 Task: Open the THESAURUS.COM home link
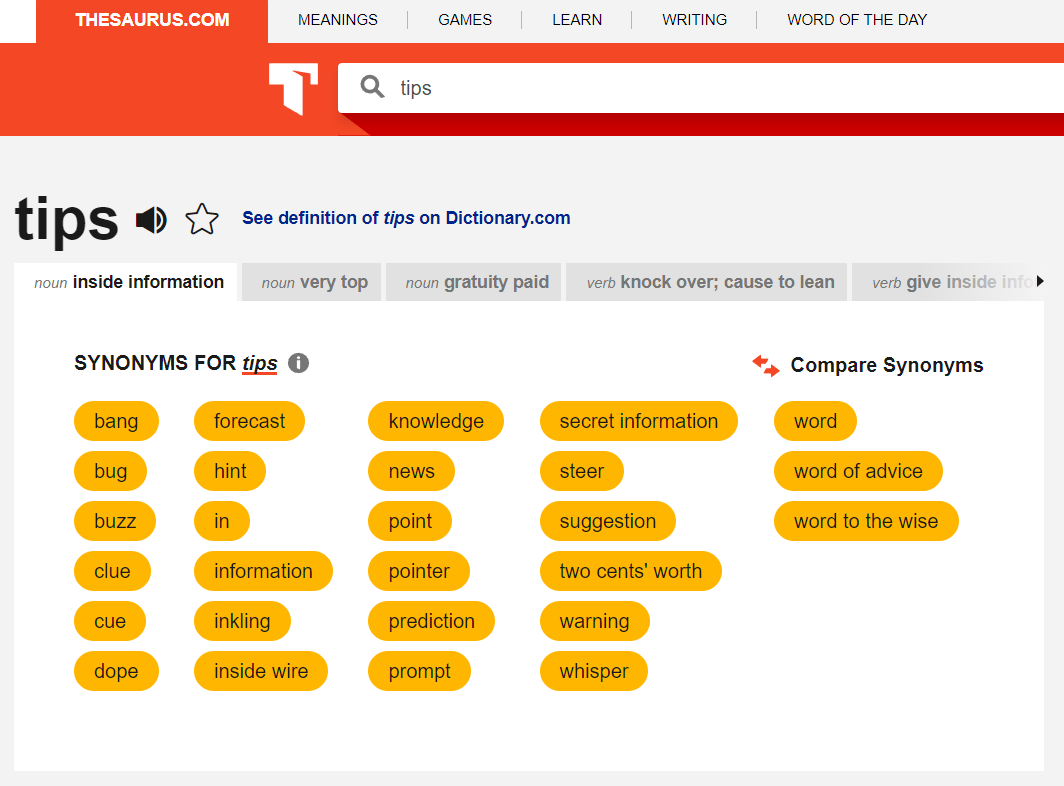click(152, 20)
